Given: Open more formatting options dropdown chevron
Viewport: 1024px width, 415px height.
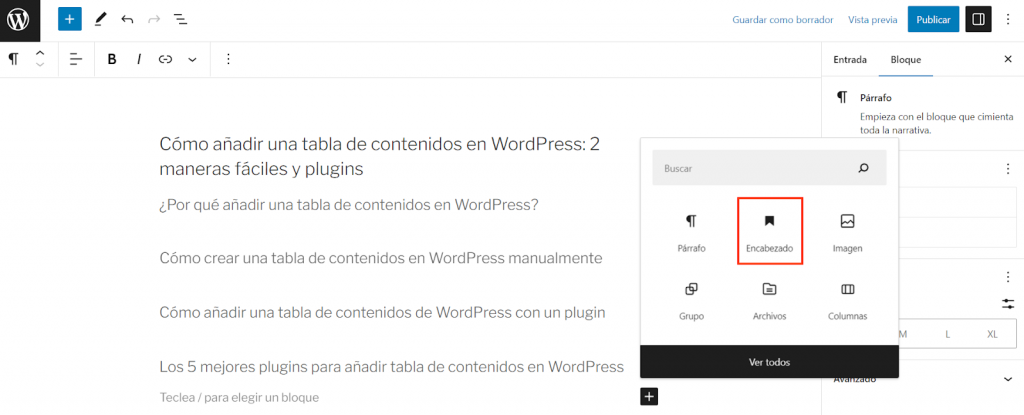Looking at the screenshot, I should 192,59.
